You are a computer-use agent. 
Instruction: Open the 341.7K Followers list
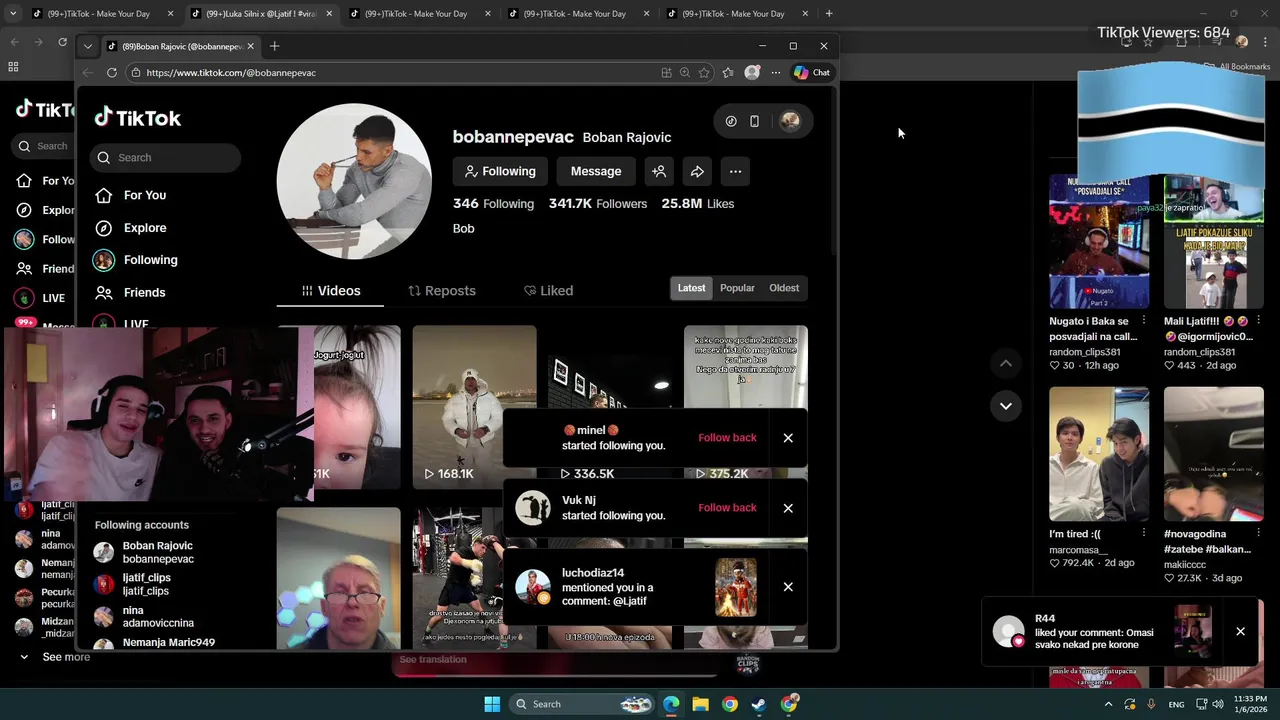(x=598, y=204)
